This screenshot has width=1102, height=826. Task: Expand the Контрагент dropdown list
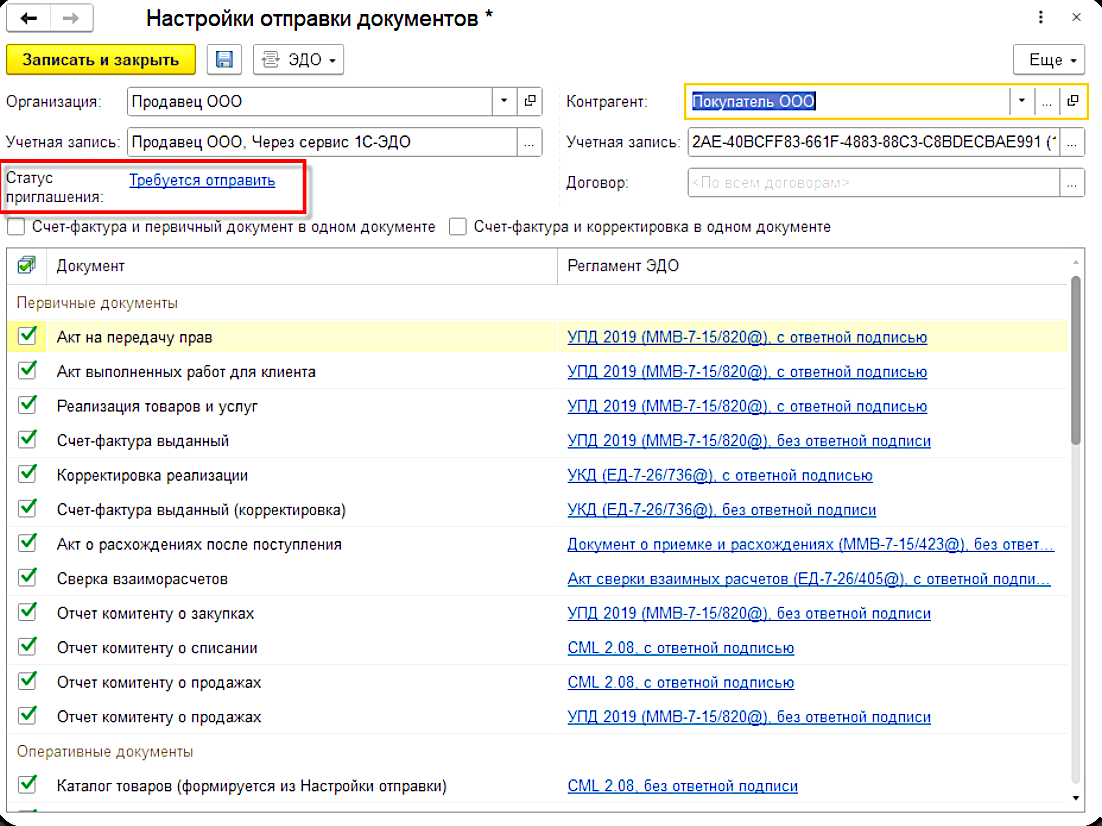pos(1021,101)
